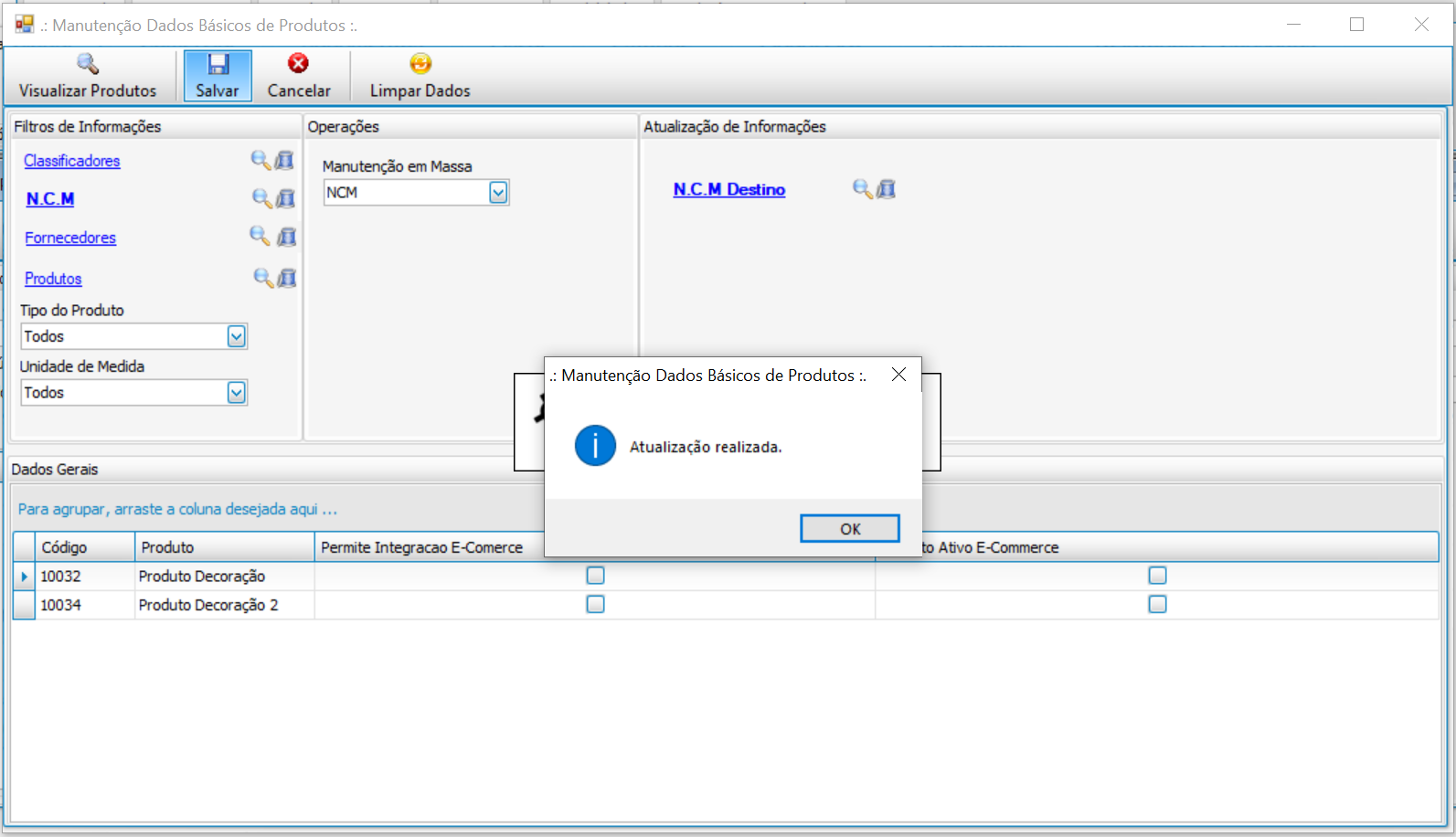Close the main Manutenção Dados Básicos window
The height and width of the screenshot is (837, 1456).
coord(1421,25)
